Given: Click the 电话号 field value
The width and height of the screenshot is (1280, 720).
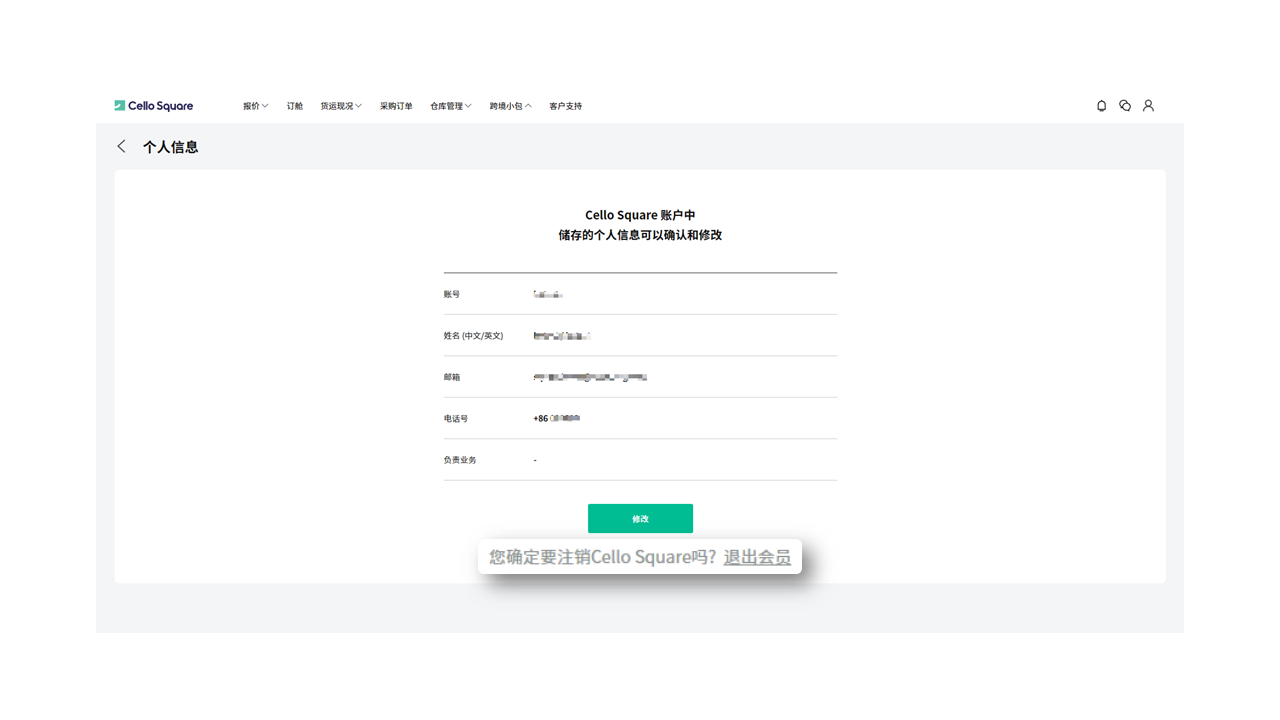Looking at the screenshot, I should pyautogui.click(x=555, y=418).
